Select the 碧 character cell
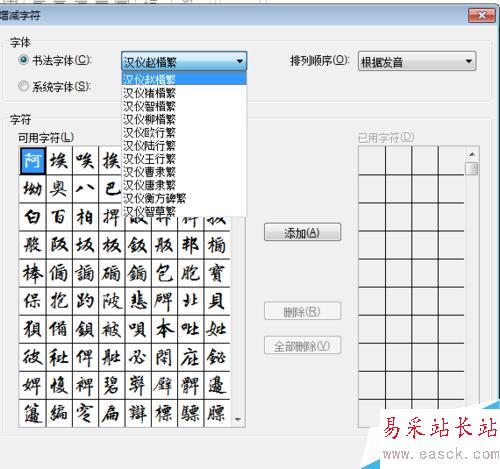This screenshot has height=469, width=500. (112, 386)
